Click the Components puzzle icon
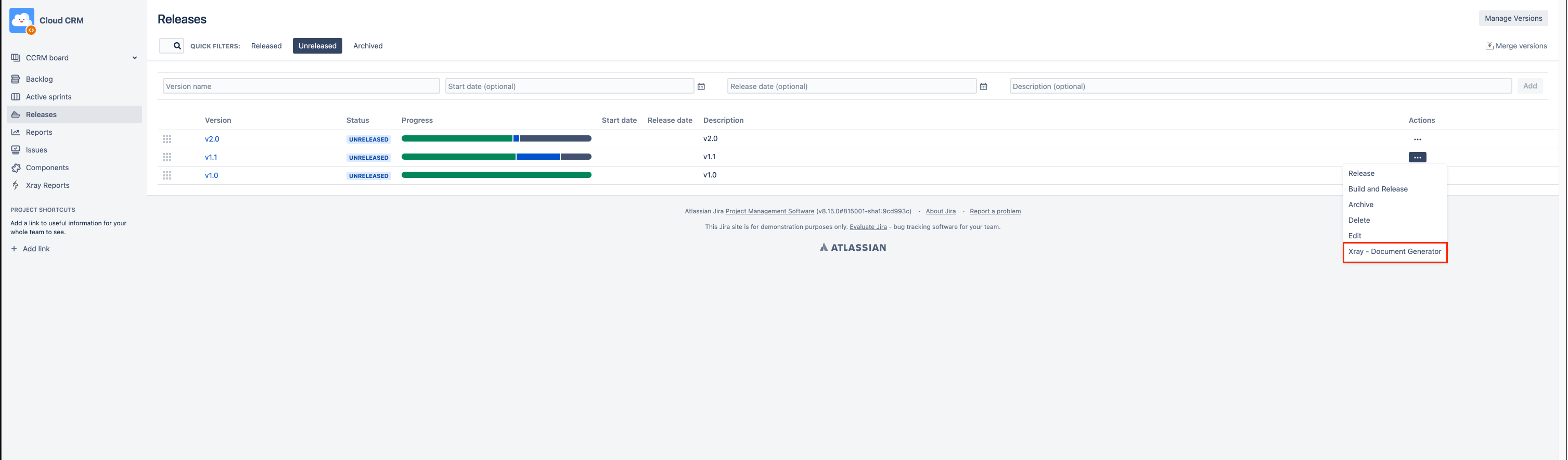This screenshot has height=460, width=1568. 16,168
